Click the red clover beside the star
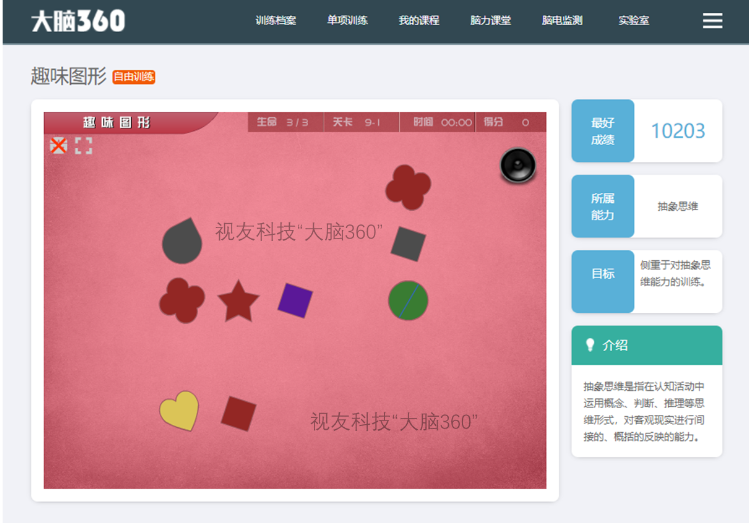The image size is (749, 523). click(182, 301)
